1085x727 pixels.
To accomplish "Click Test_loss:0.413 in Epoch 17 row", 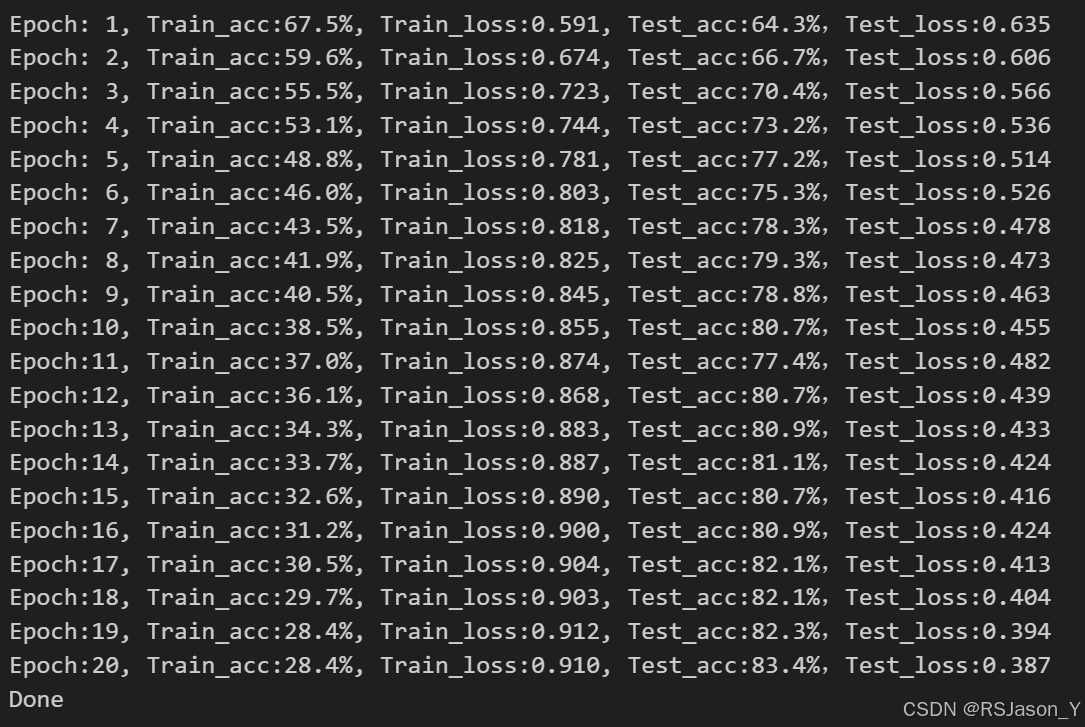I will click(948, 564).
